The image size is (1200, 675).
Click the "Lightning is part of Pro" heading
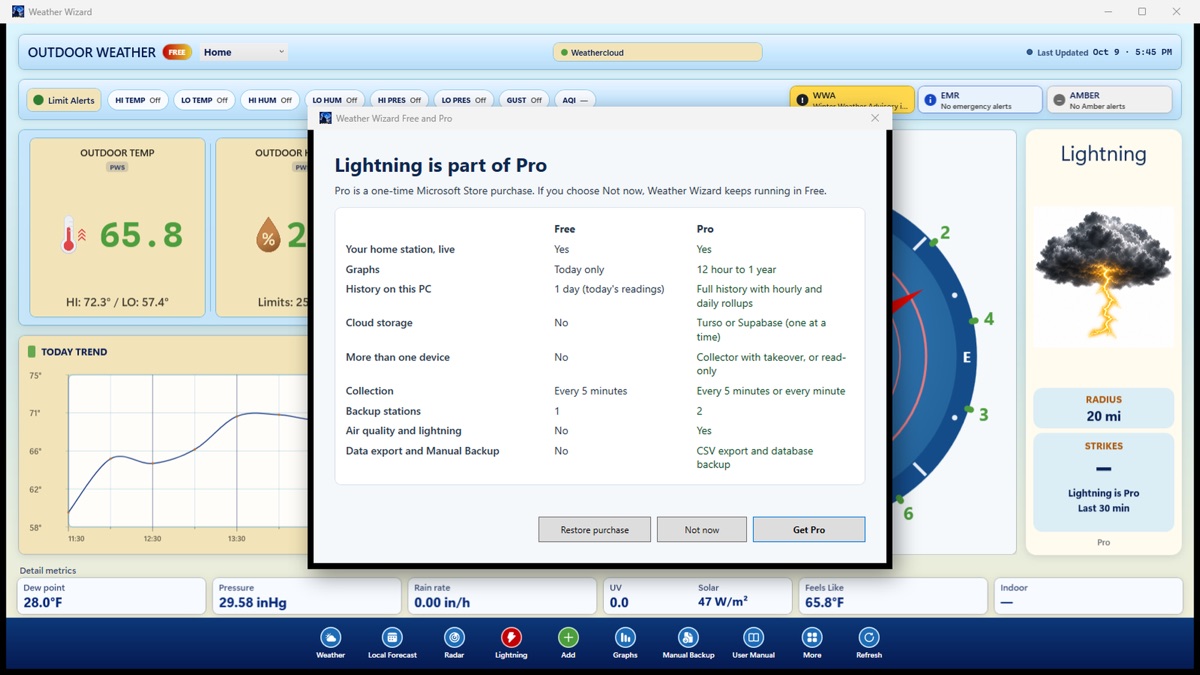pyautogui.click(x=441, y=166)
